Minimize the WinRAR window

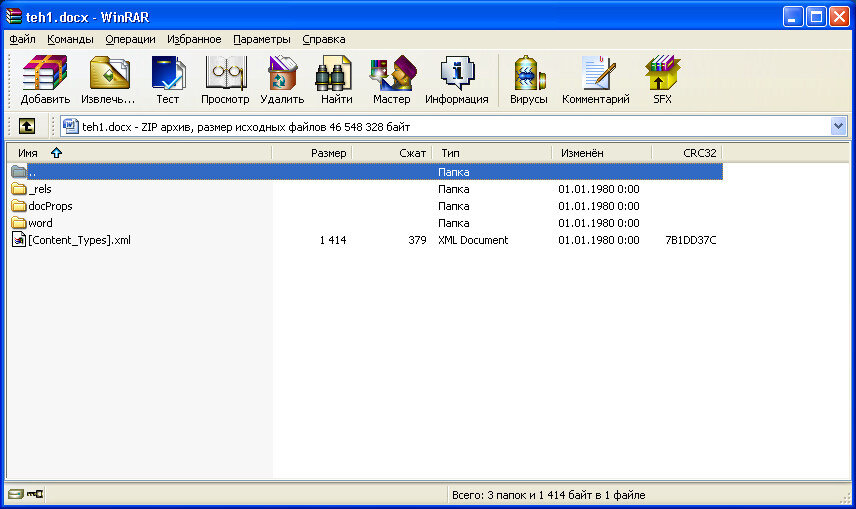[x=793, y=16]
